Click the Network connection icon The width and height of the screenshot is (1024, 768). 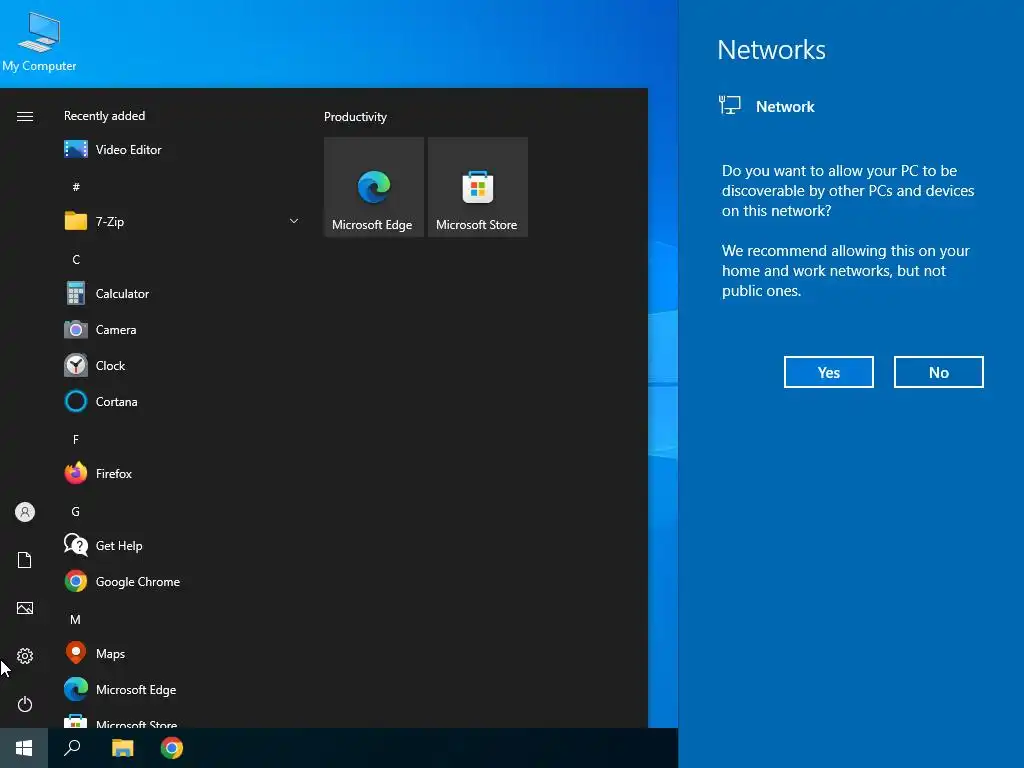[x=729, y=105]
